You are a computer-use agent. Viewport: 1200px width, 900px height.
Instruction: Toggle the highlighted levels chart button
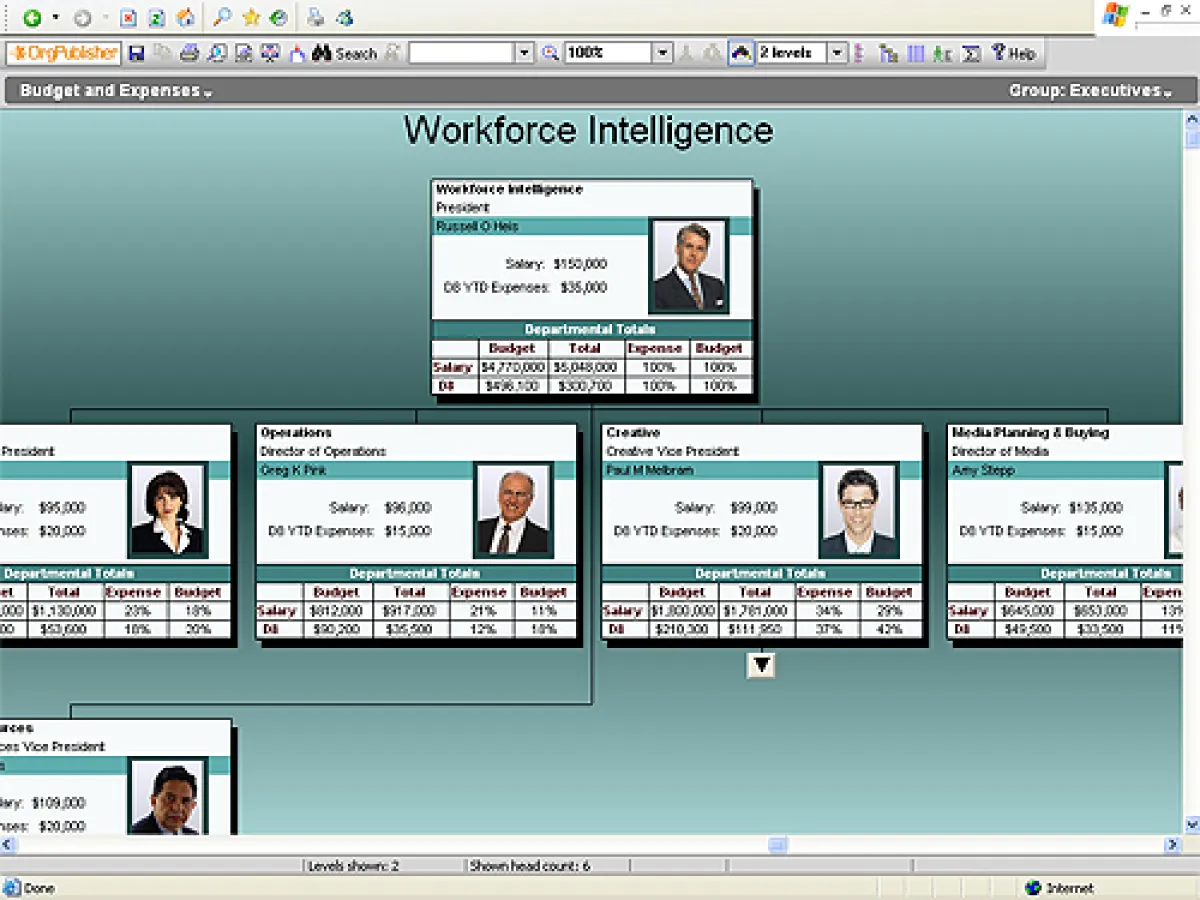pos(741,53)
